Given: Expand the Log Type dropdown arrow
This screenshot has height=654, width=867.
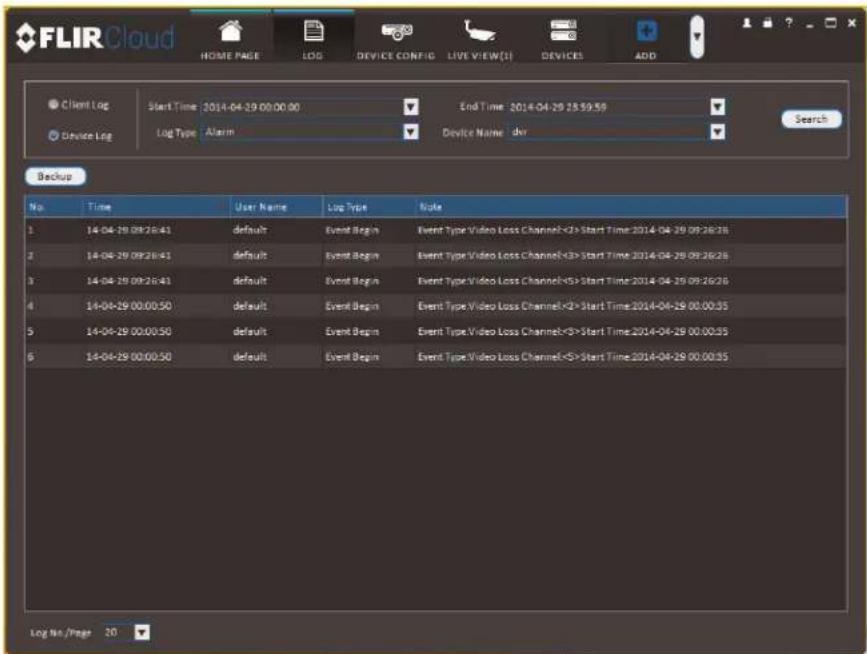Looking at the screenshot, I should click(411, 132).
